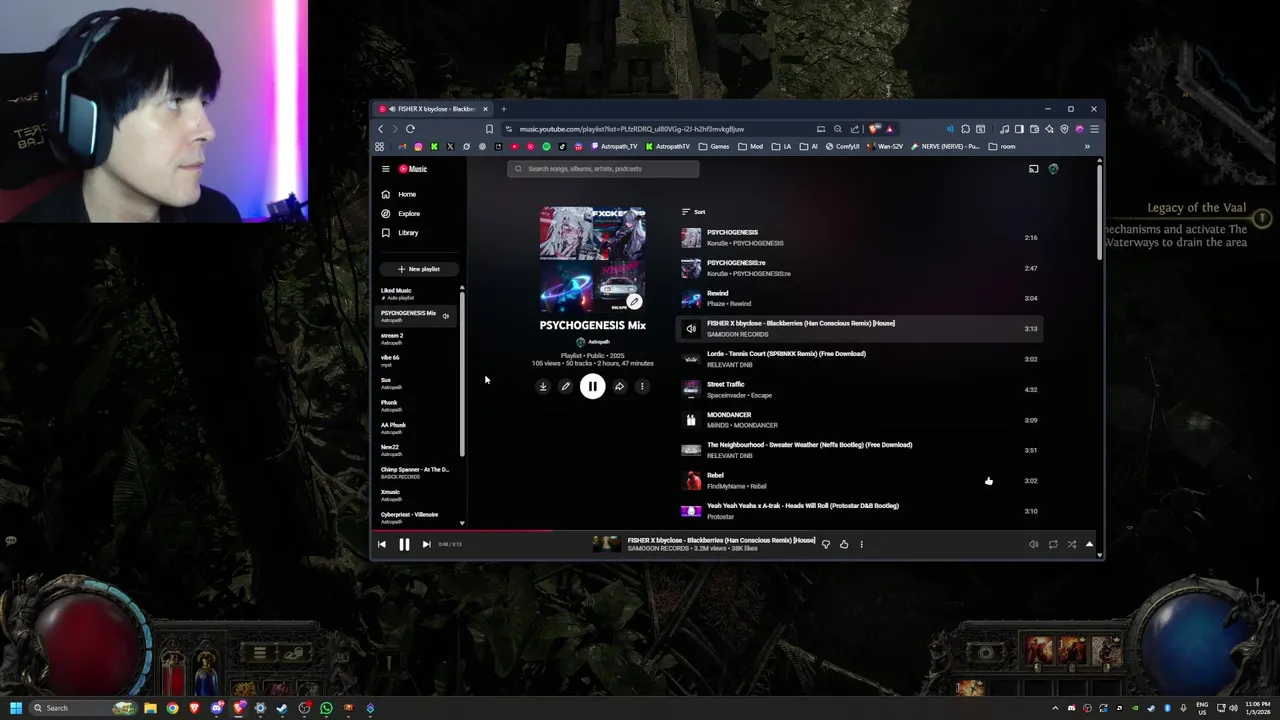Open the AA Phunk playlist
The height and width of the screenshot is (720, 1280).
(417, 428)
